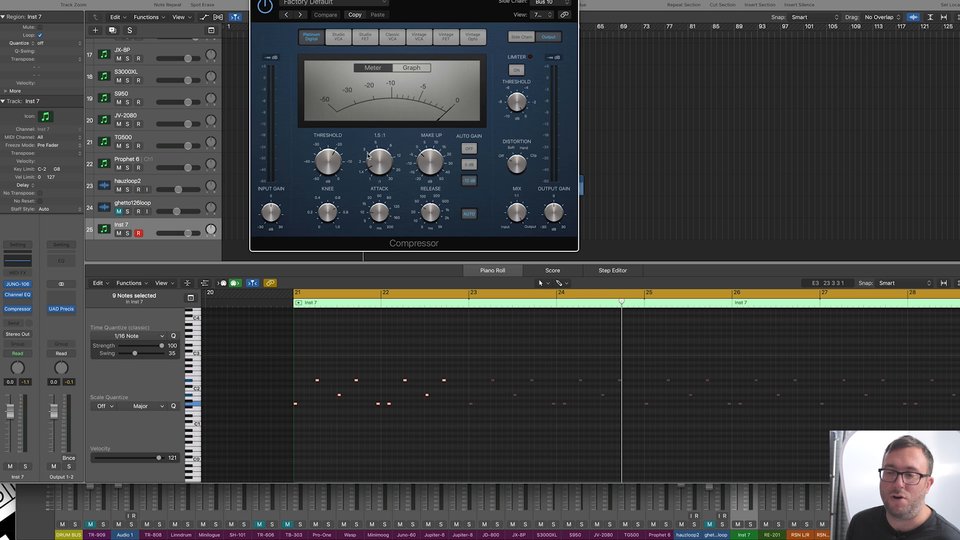This screenshot has height=540, width=960.
Task: Adjust the Velocity slider in piano roll
Action: coord(128,458)
